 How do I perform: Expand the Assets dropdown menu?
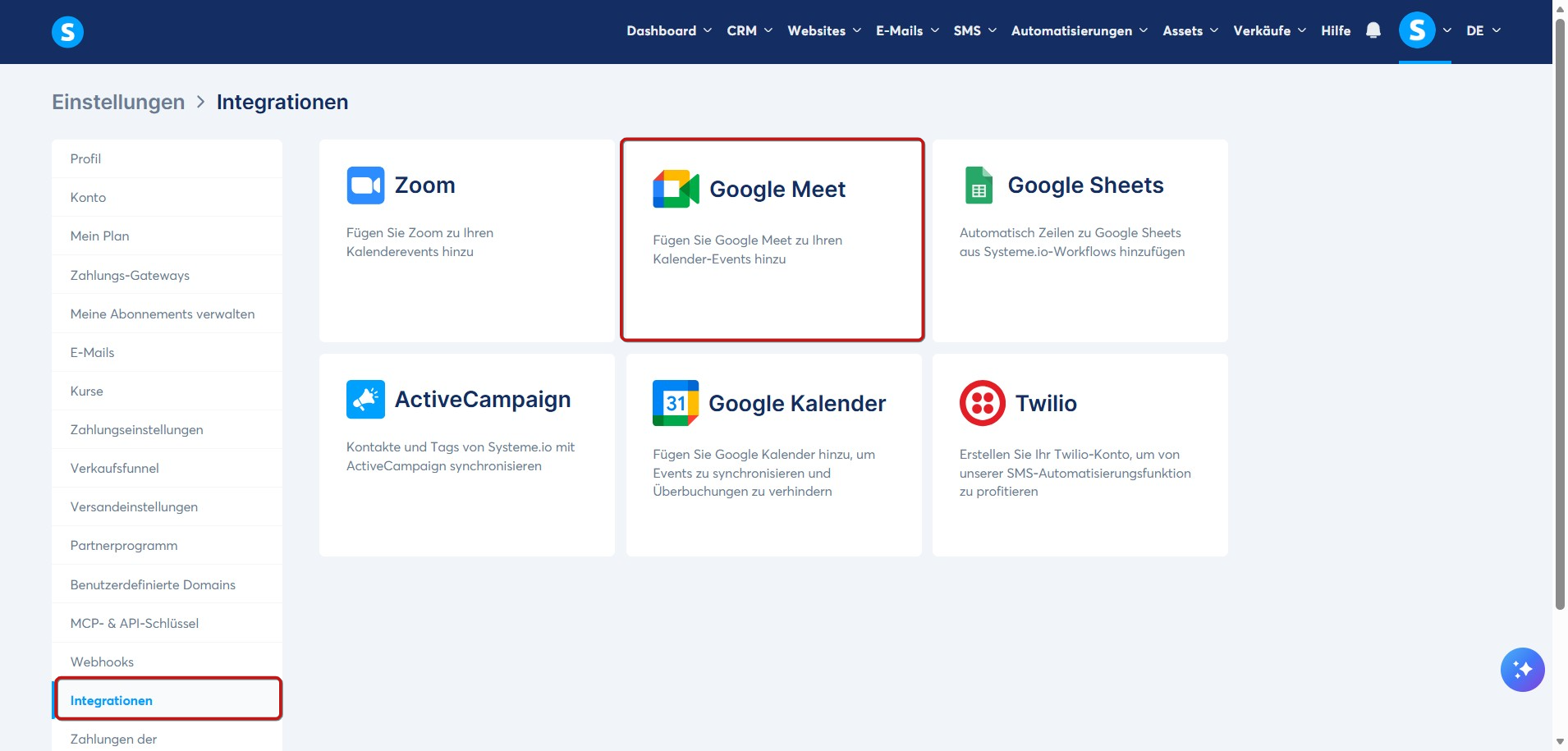tap(1190, 31)
